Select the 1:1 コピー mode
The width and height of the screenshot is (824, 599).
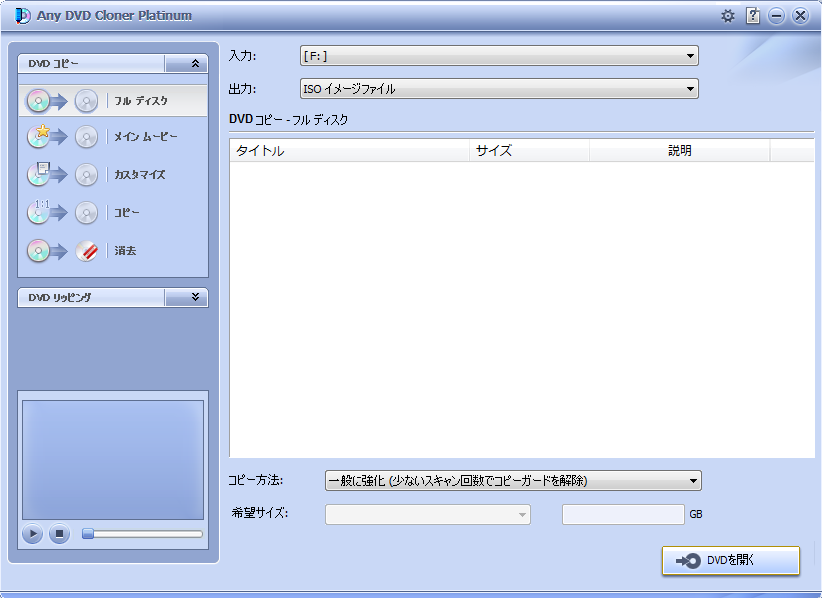click(113, 213)
